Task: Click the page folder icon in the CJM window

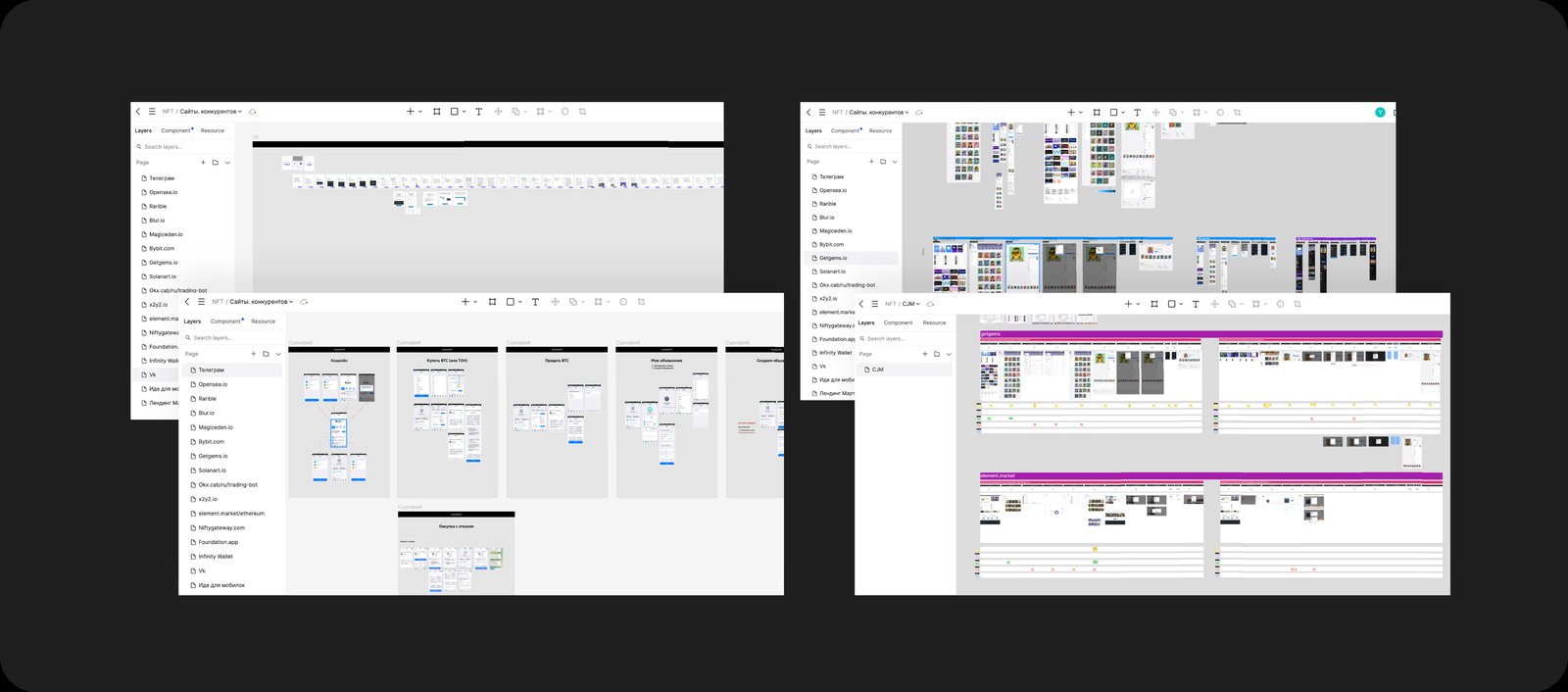Action: 937,354
